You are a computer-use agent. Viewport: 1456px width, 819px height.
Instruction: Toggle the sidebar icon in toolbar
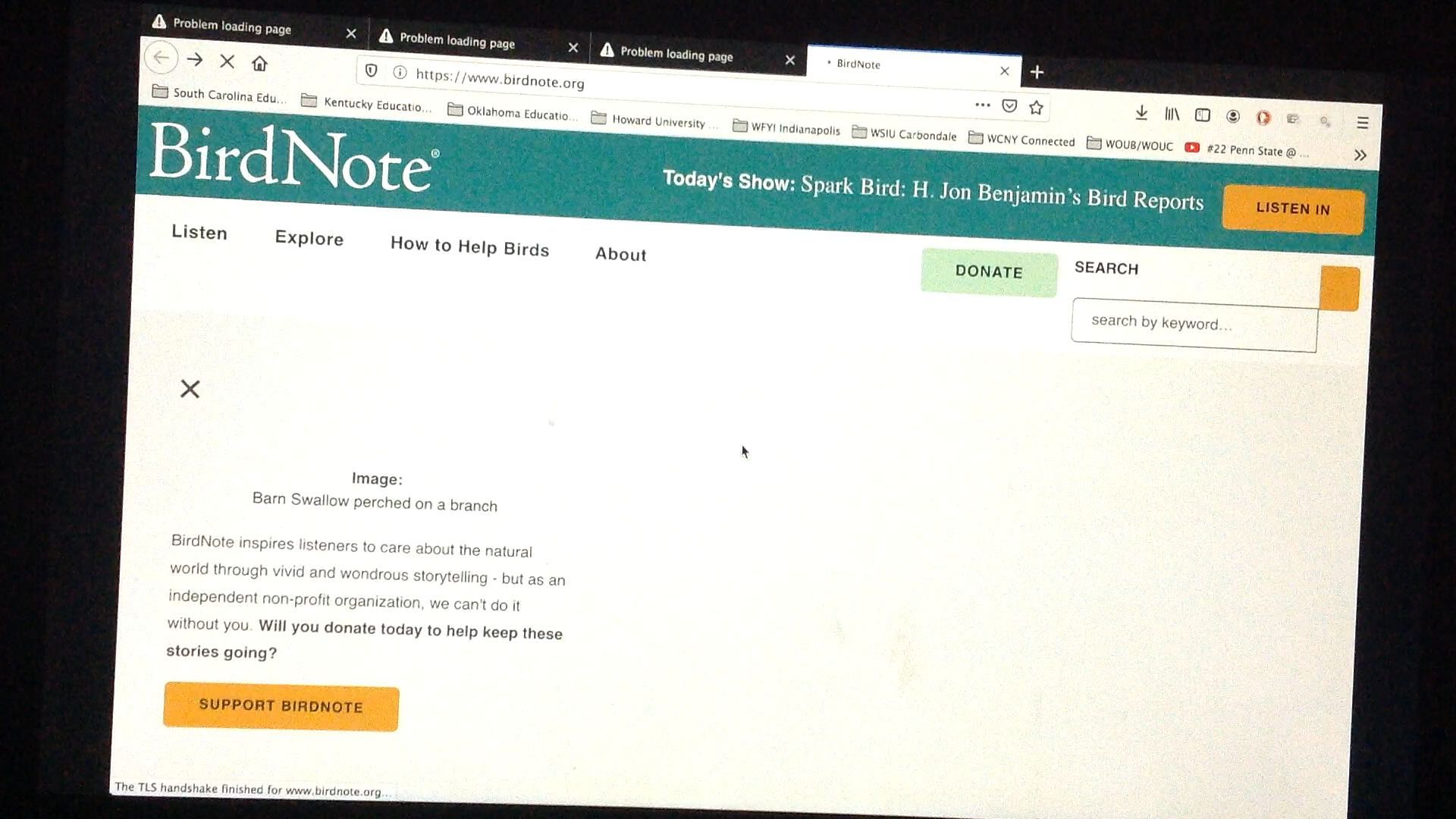tap(1203, 115)
